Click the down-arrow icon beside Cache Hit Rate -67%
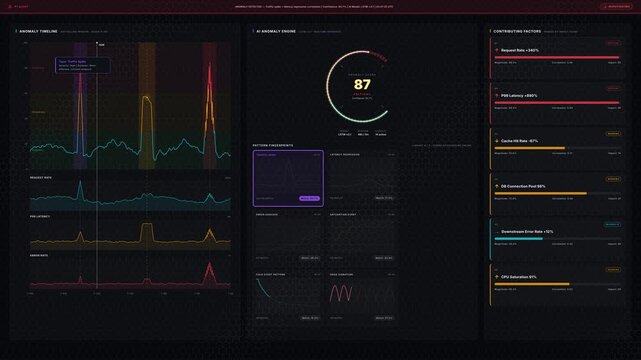 point(497,141)
